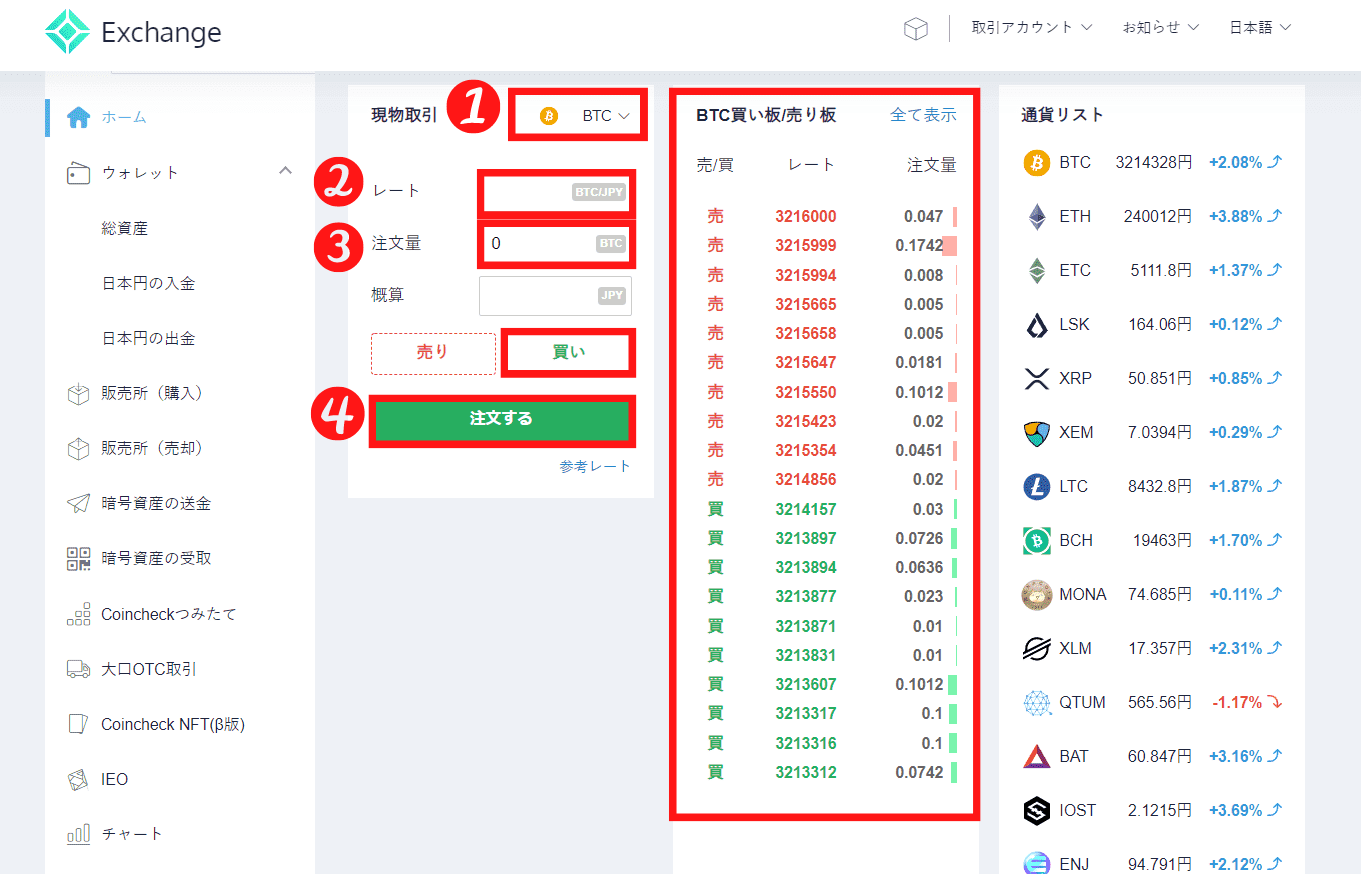Click the green 注文する button
The width and height of the screenshot is (1361, 874).
click(x=501, y=420)
